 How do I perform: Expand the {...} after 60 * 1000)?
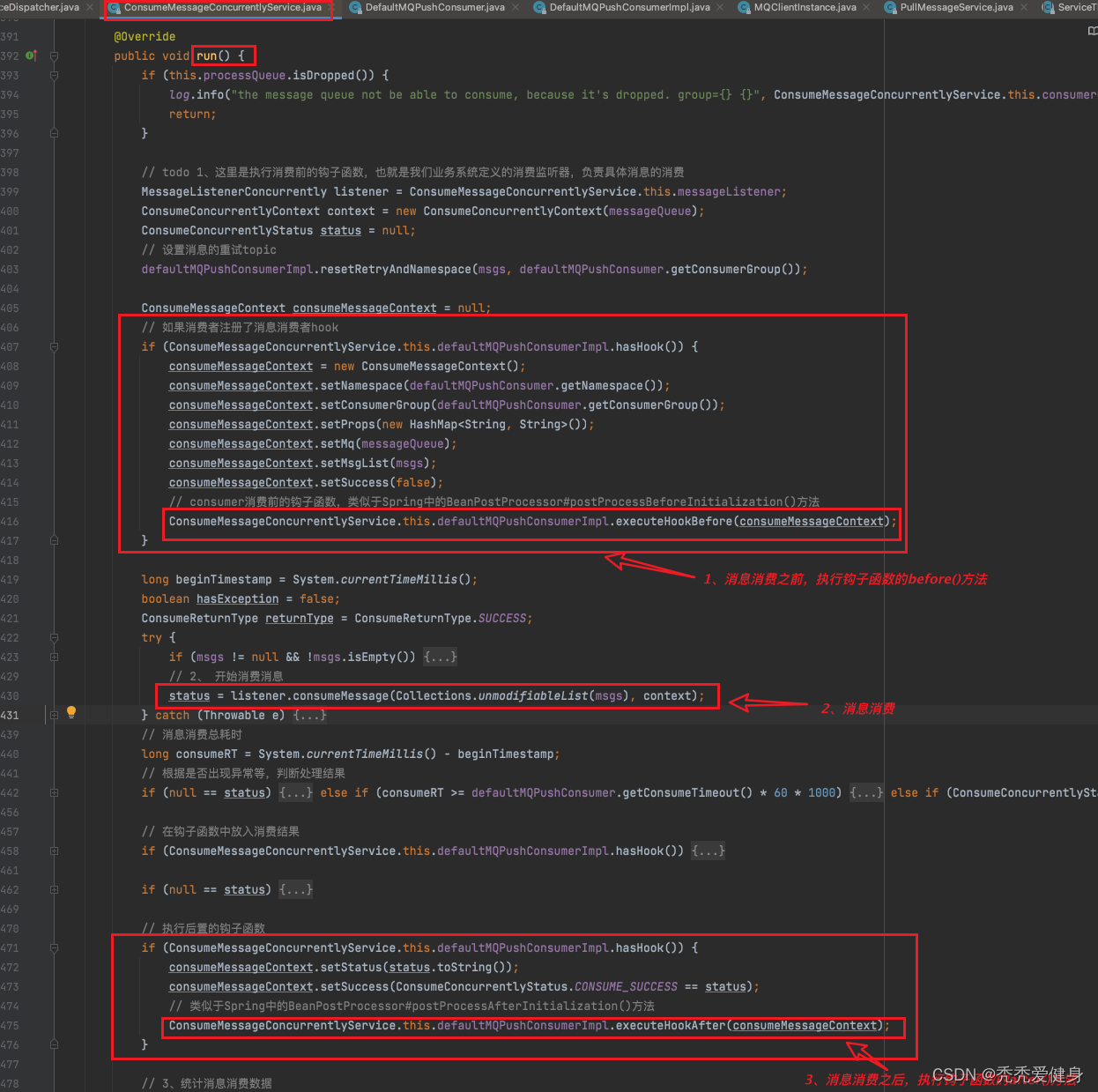tap(866, 792)
